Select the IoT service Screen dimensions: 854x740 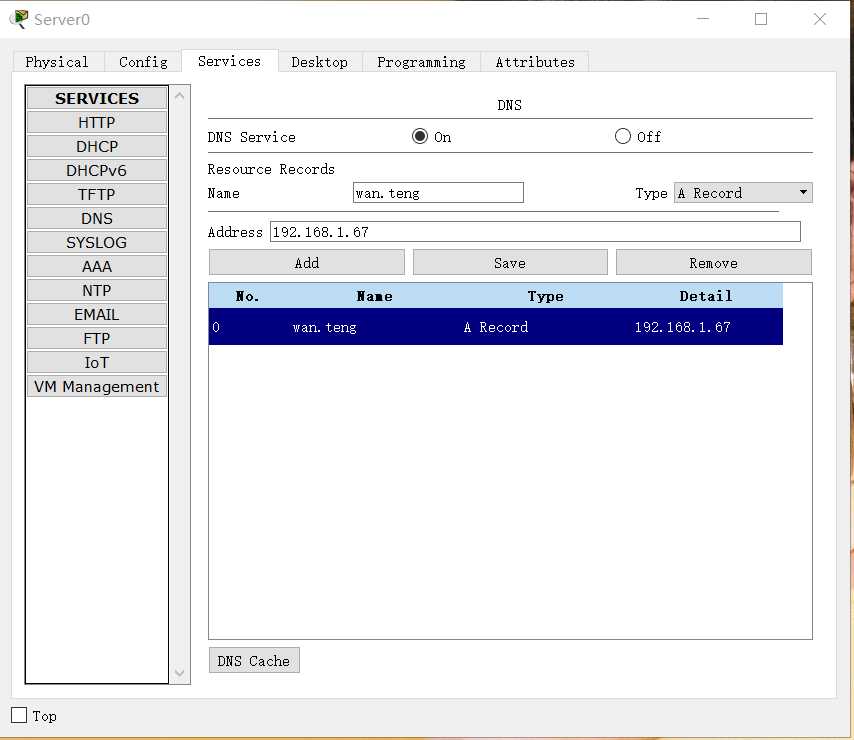pyautogui.click(x=96, y=362)
